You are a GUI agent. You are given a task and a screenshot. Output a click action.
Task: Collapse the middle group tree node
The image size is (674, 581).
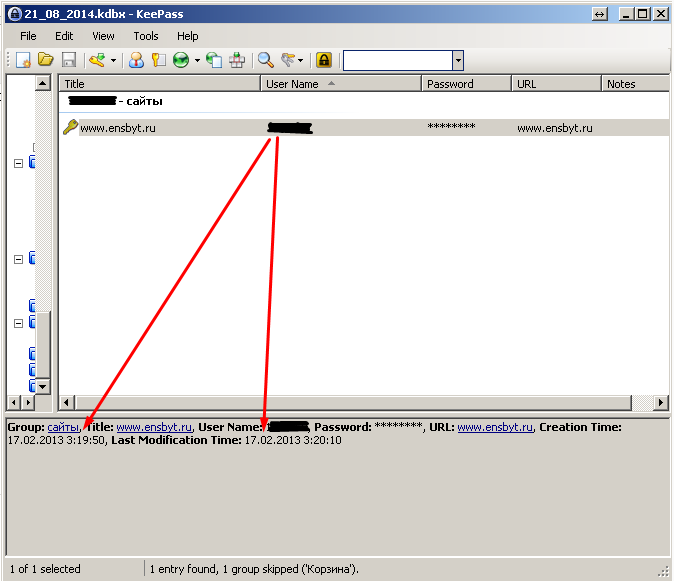(18, 259)
